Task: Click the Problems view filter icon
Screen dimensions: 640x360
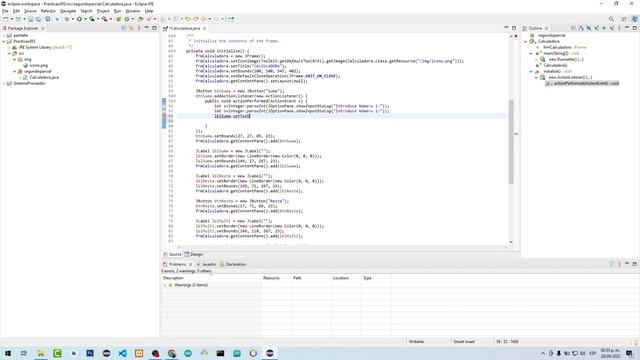Action: click(611, 264)
